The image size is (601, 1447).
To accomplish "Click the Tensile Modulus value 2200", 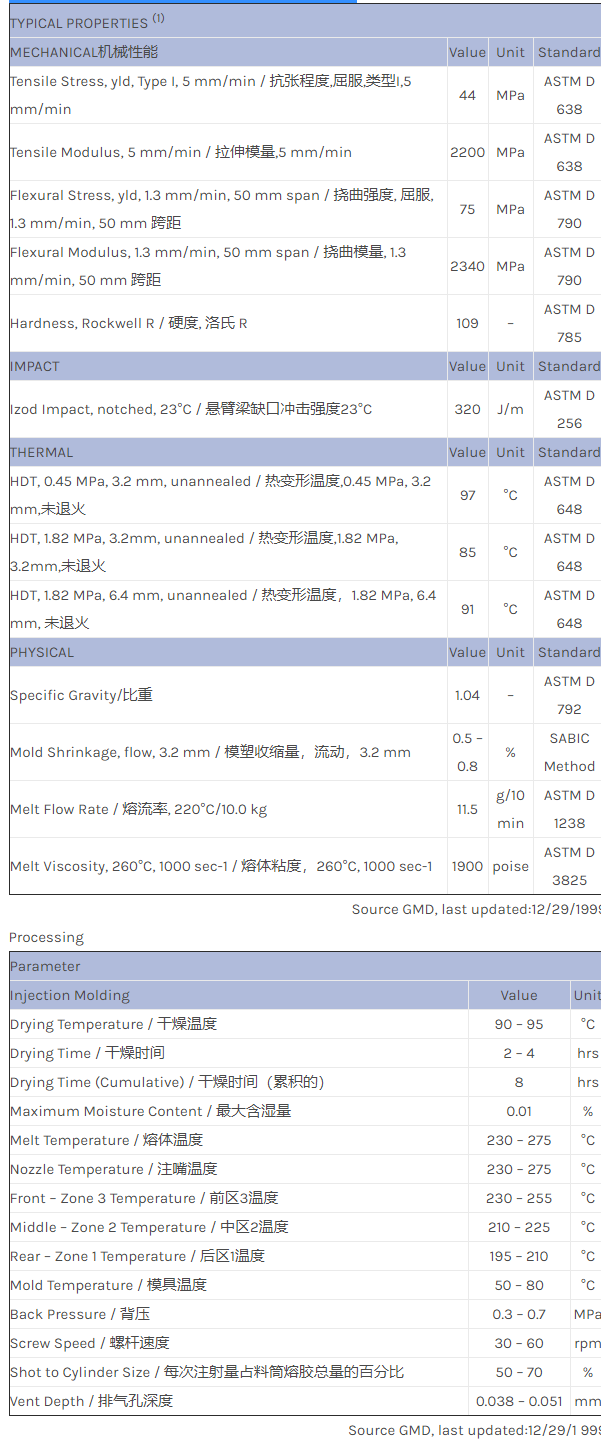I will point(467,152).
